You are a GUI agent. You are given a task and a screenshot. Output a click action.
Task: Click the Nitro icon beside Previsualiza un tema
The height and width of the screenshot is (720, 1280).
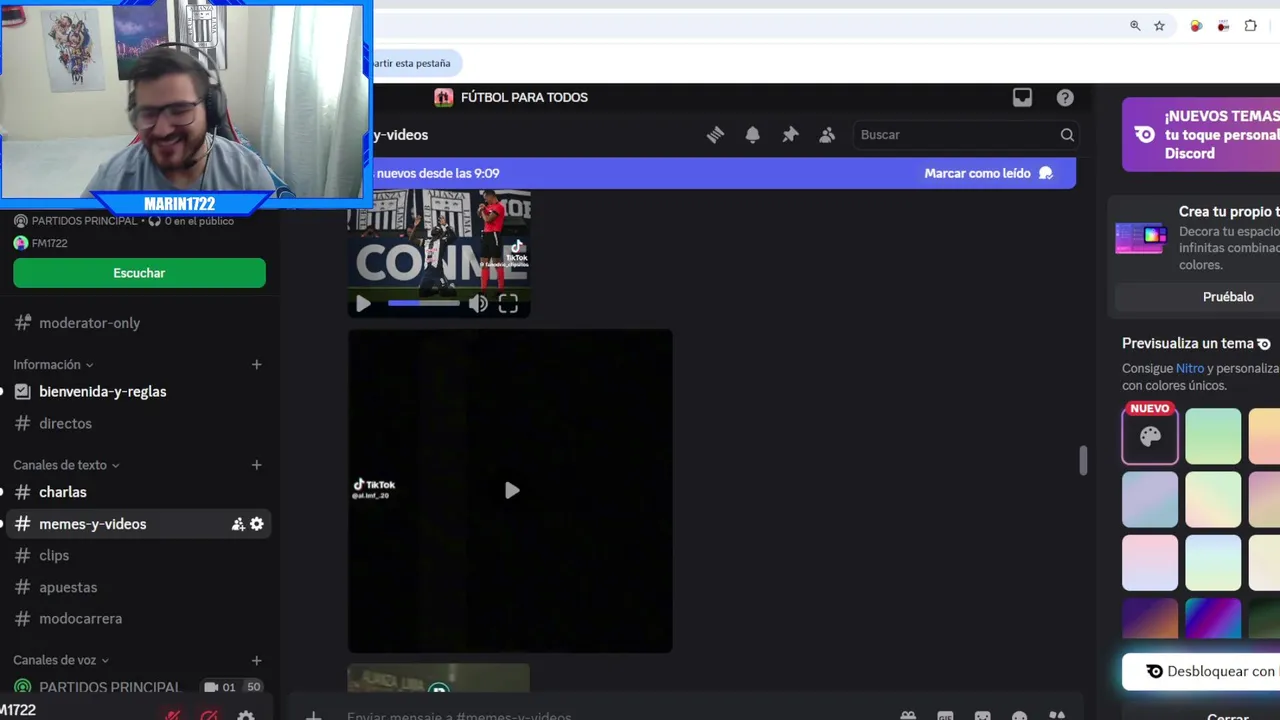[x=1264, y=344]
